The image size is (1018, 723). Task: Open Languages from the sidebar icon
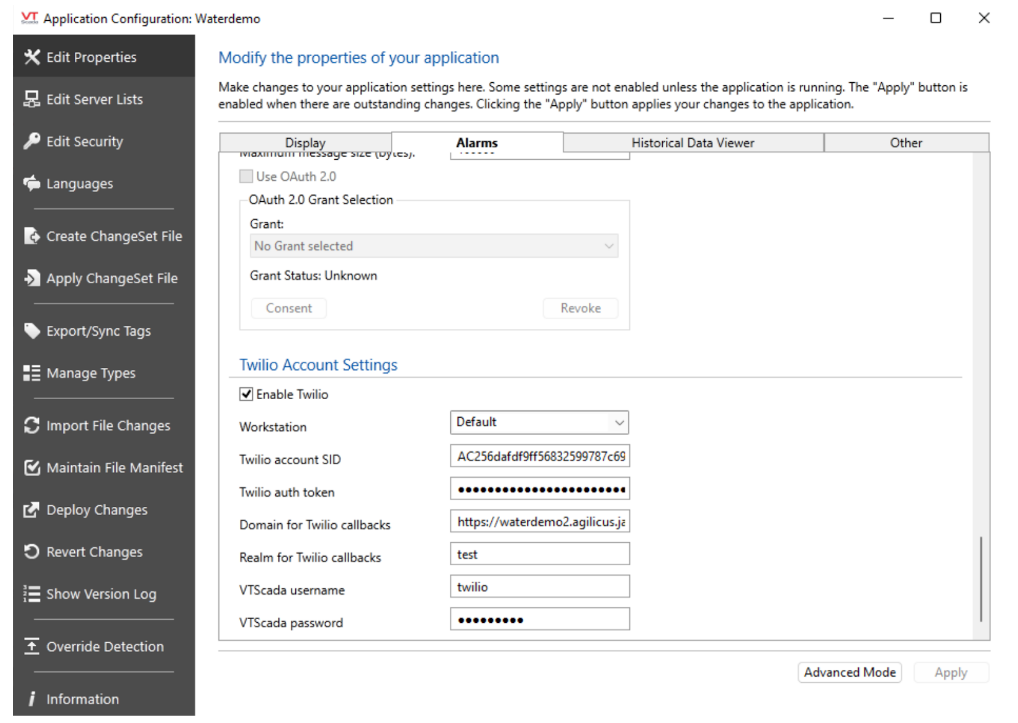pyautogui.click(x=31, y=183)
